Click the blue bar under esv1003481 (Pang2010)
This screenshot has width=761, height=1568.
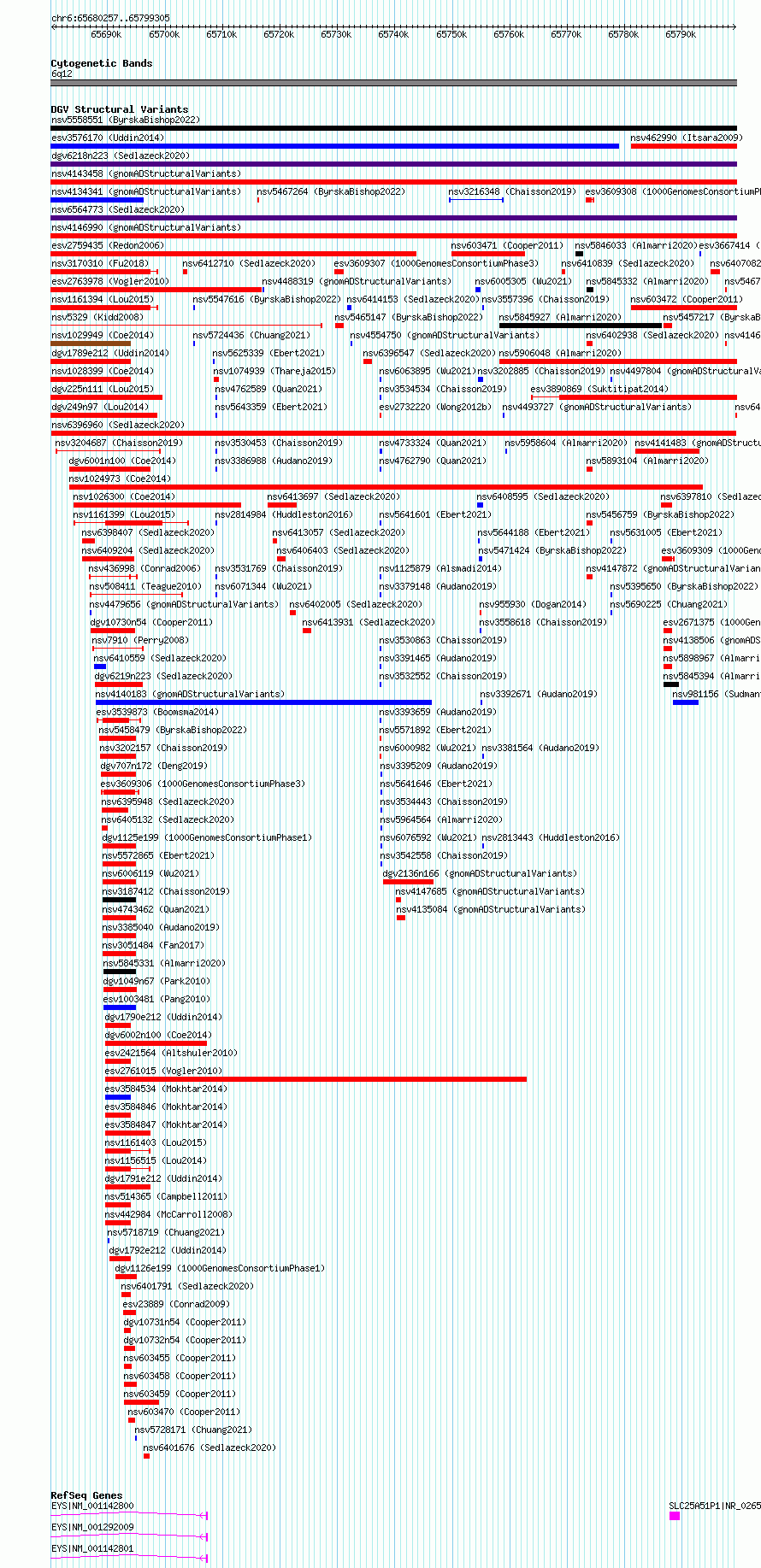[x=120, y=1007]
